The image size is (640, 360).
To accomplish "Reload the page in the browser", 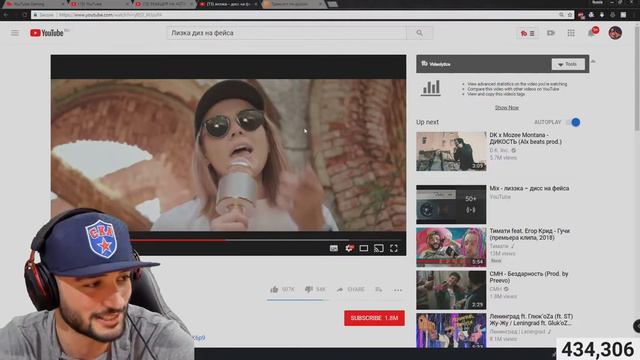I will [x=24, y=15].
